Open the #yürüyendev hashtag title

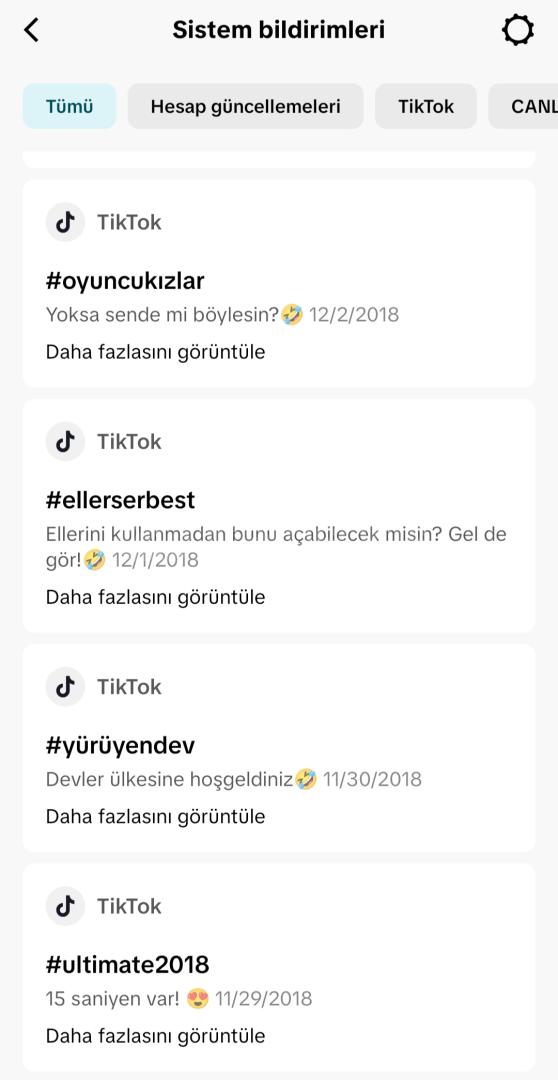(x=121, y=745)
